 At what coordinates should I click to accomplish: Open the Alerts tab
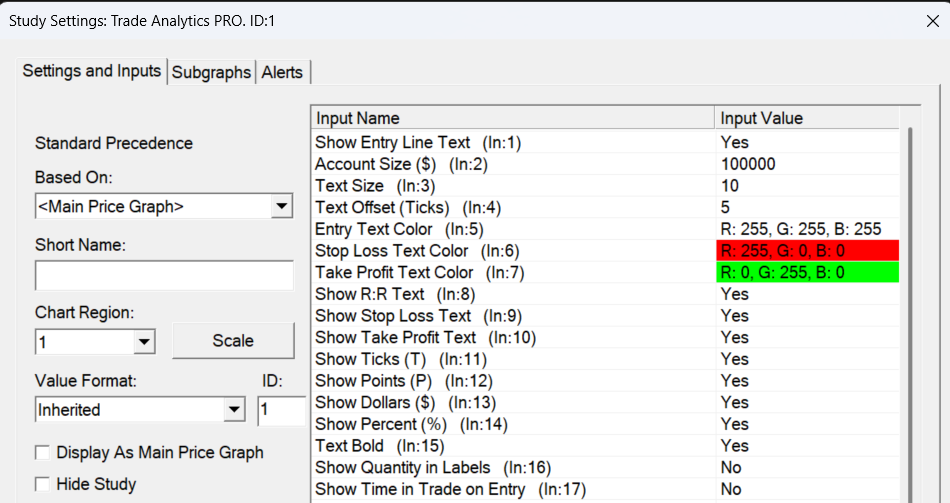click(x=284, y=72)
